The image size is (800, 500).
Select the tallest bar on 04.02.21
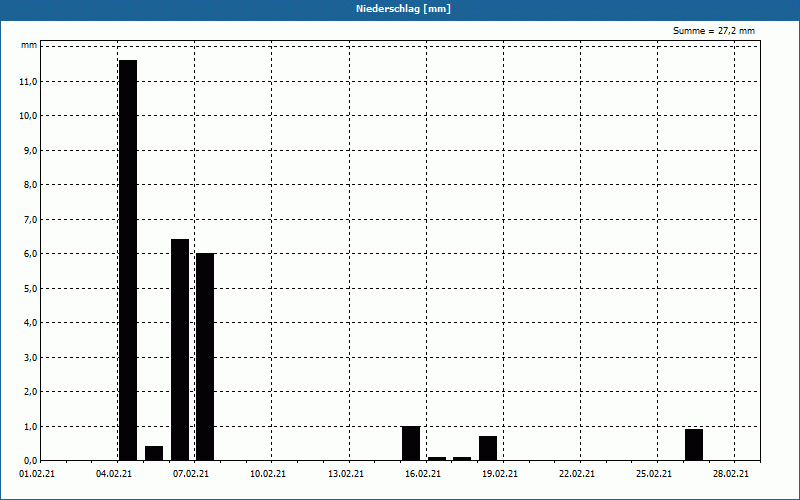pyautogui.click(x=128, y=260)
